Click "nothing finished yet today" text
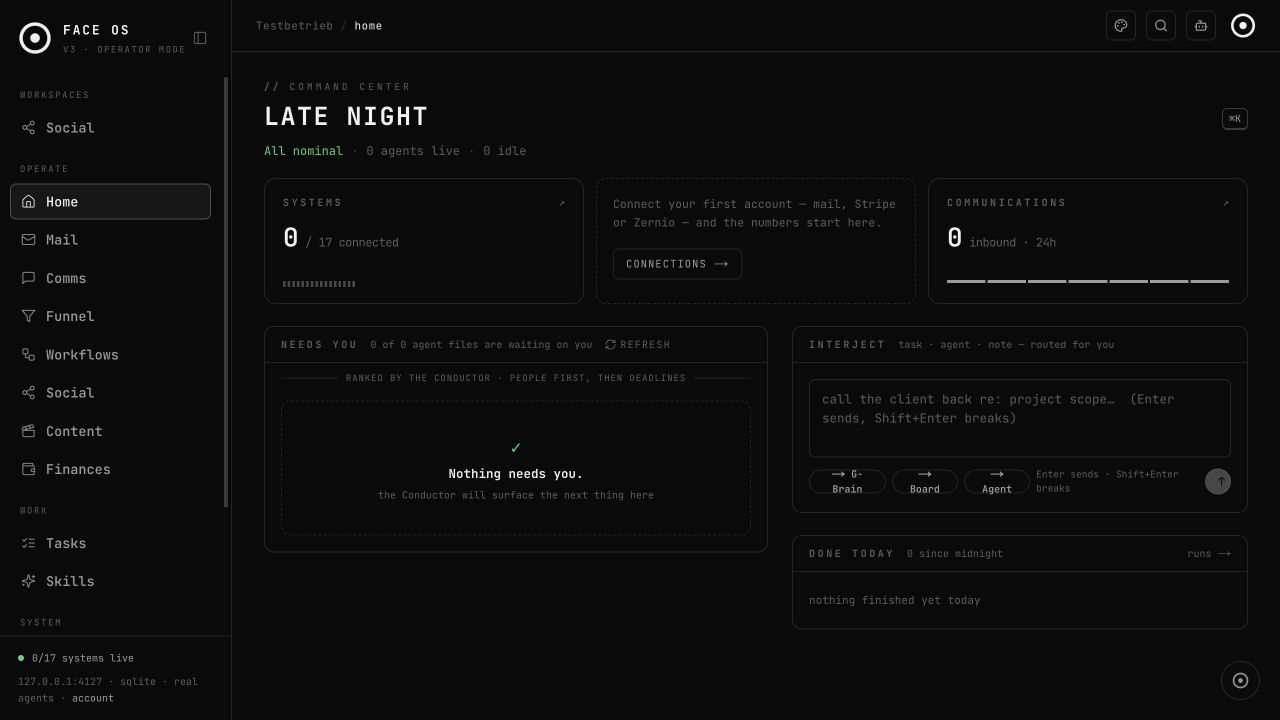The image size is (1280, 720). (x=894, y=601)
